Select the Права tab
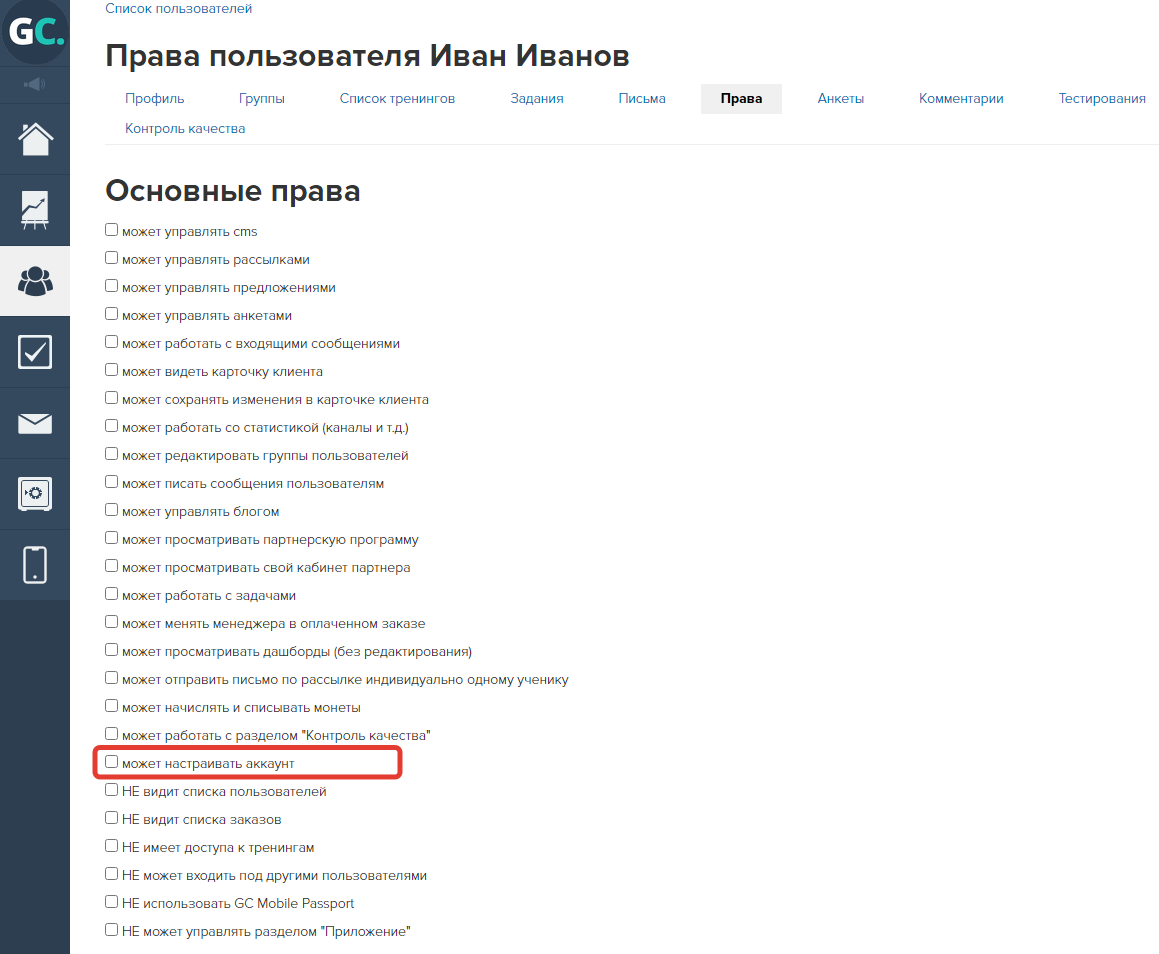The width and height of the screenshot is (1159, 954). click(x=741, y=98)
